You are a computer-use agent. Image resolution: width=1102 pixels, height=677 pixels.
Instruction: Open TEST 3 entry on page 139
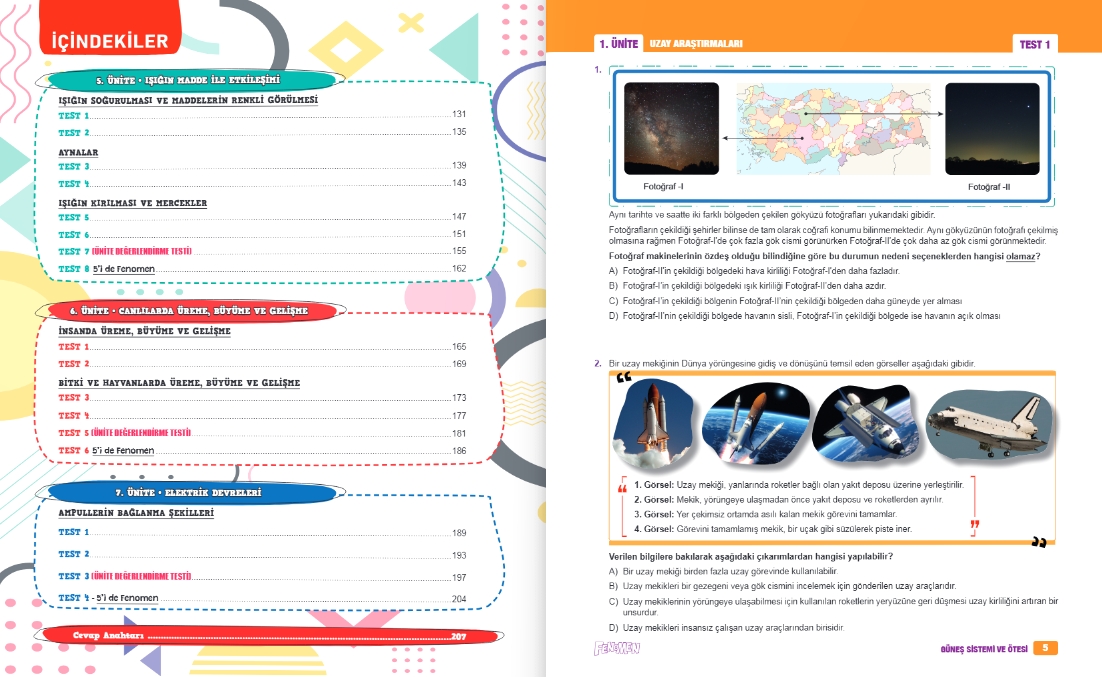pyautogui.click(x=262, y=166)
